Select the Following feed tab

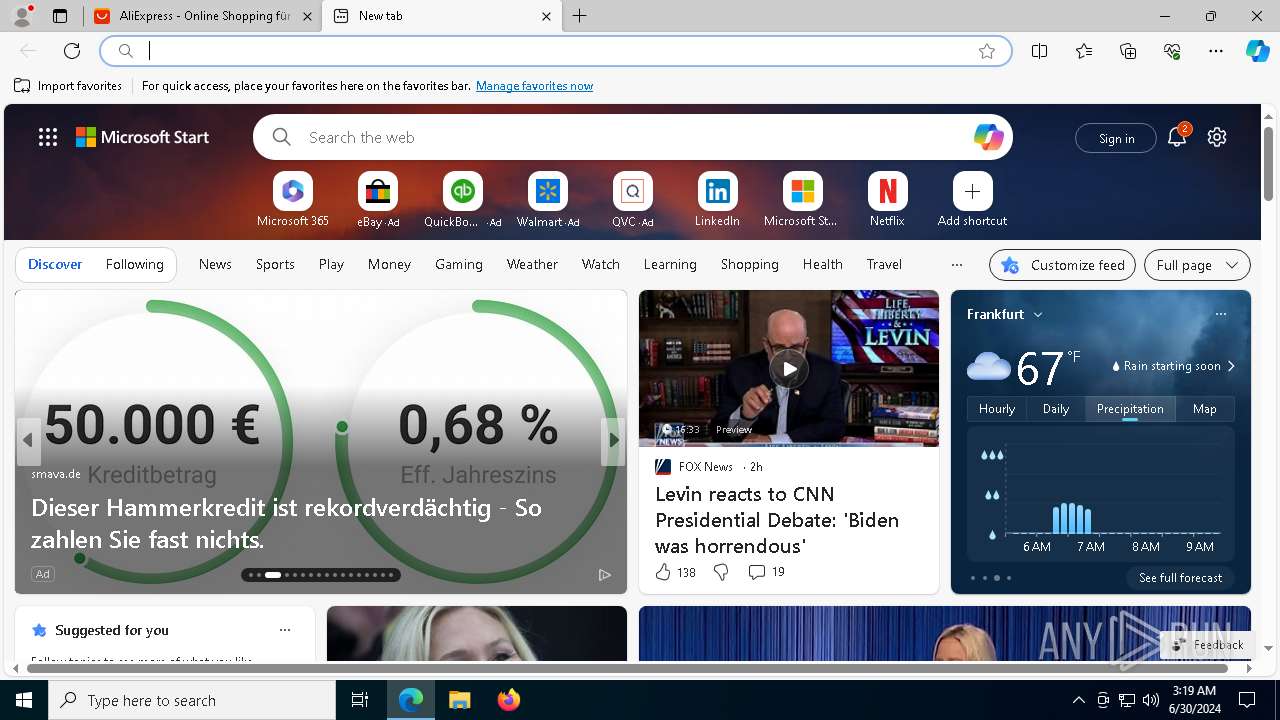(x=134, y=264)
